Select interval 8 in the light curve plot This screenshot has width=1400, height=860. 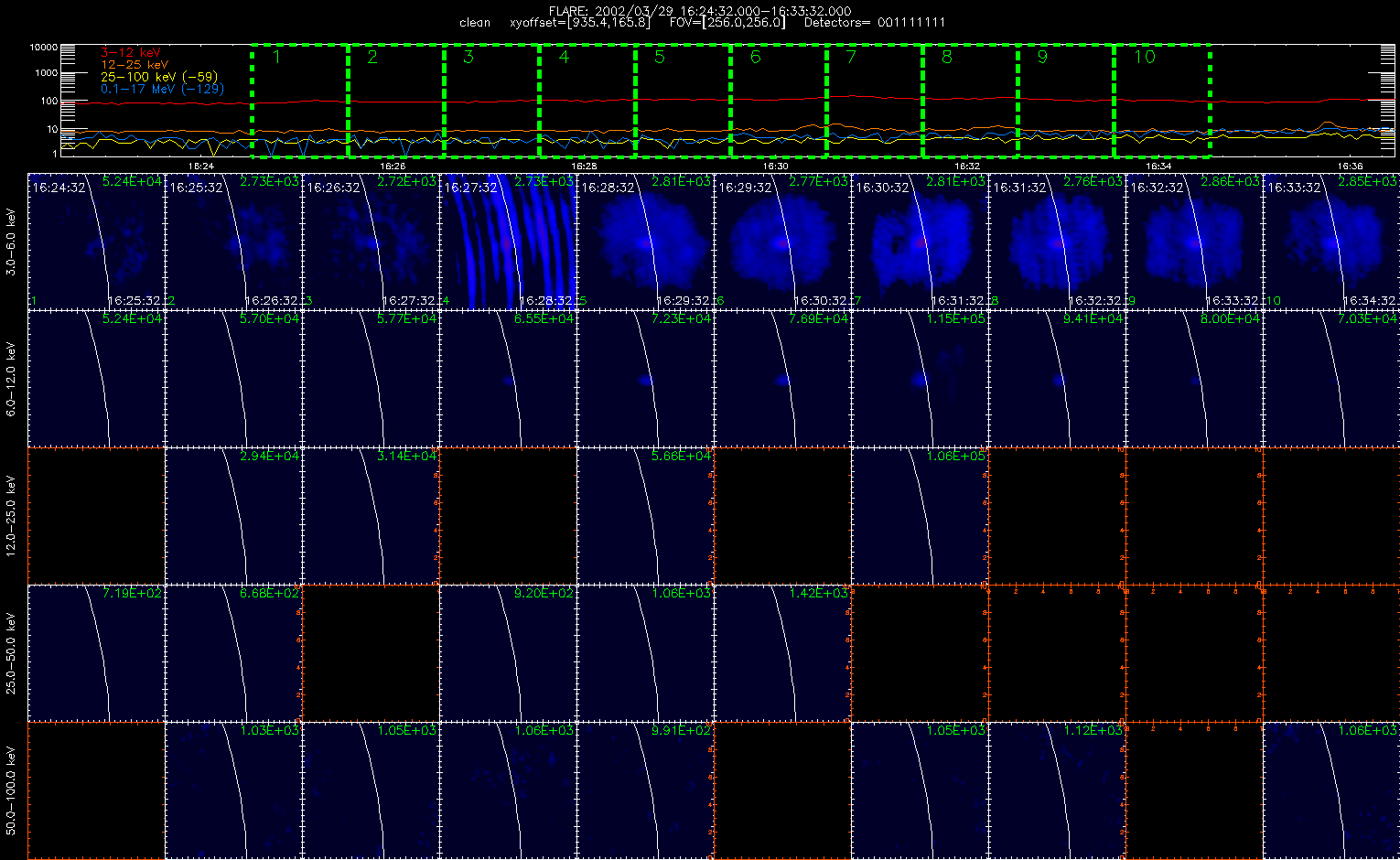(970, 101)
